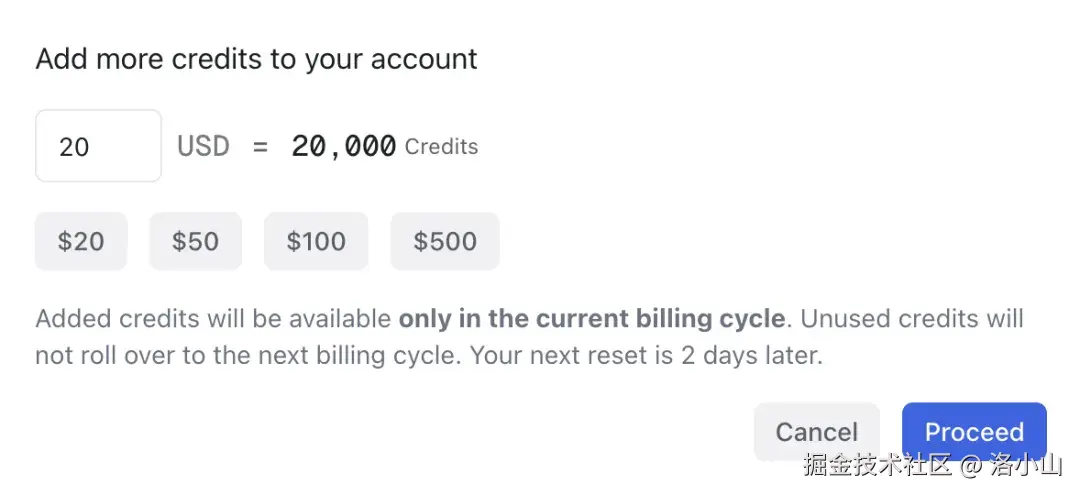Click the 20,000 credits value
This screenshot has width=1080, height=495.
click(x=343, y=147)
